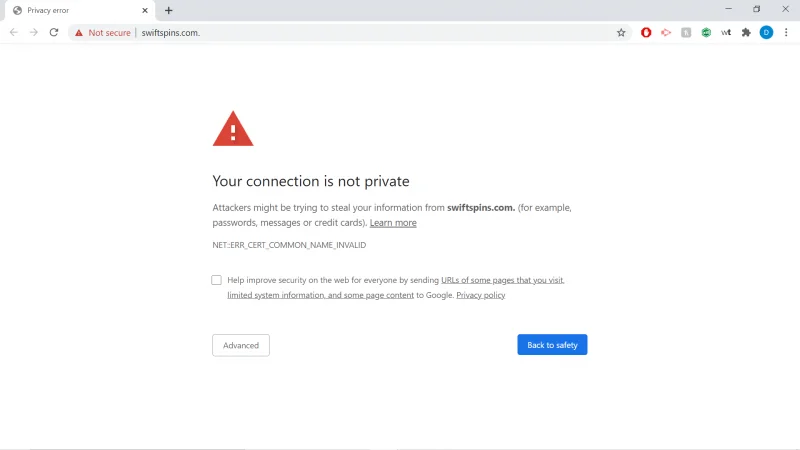The width and height of the screenshot is (800, 450).
Task: Open the blue D profile avatar
Action: (766, 33)
